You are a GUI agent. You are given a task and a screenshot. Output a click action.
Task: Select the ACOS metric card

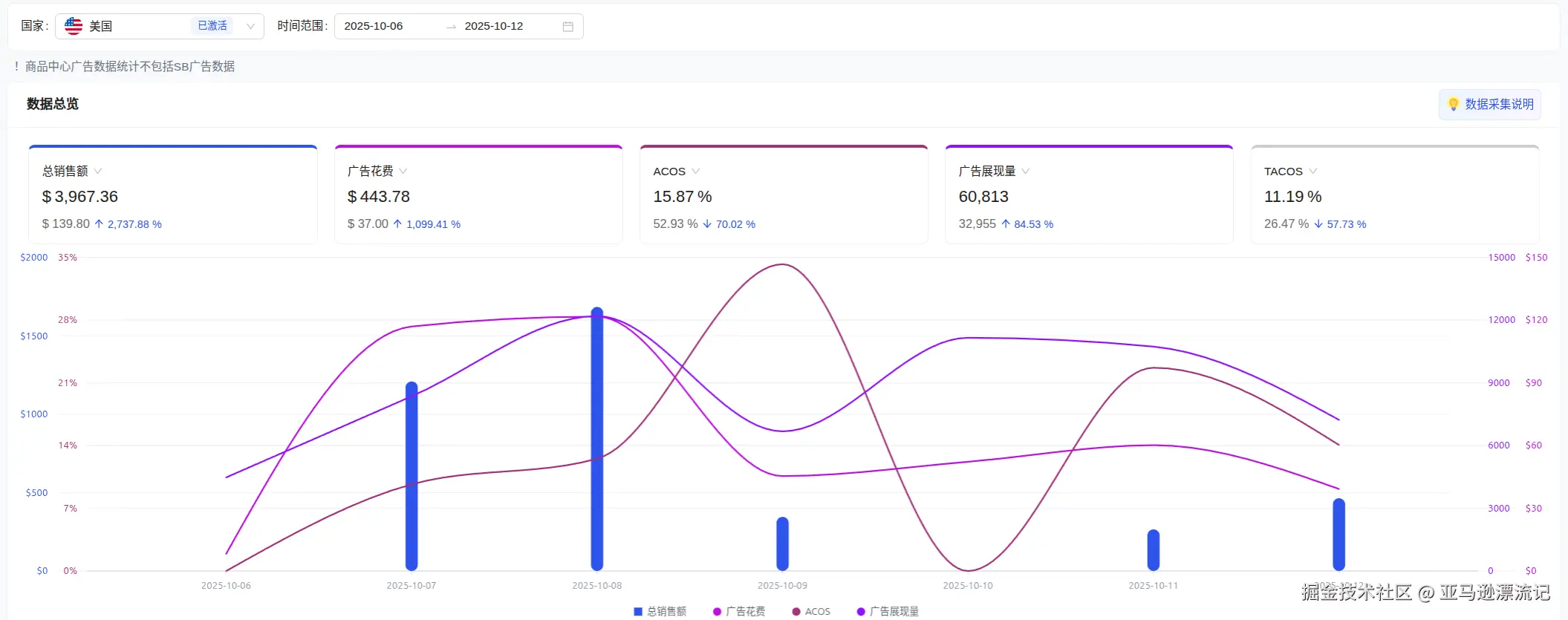[784, 195]
